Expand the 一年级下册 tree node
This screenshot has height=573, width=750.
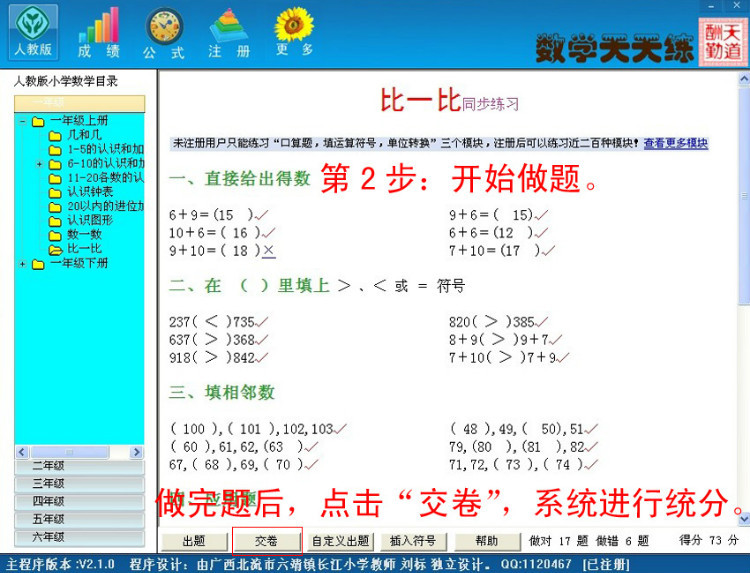coord(22,264)
